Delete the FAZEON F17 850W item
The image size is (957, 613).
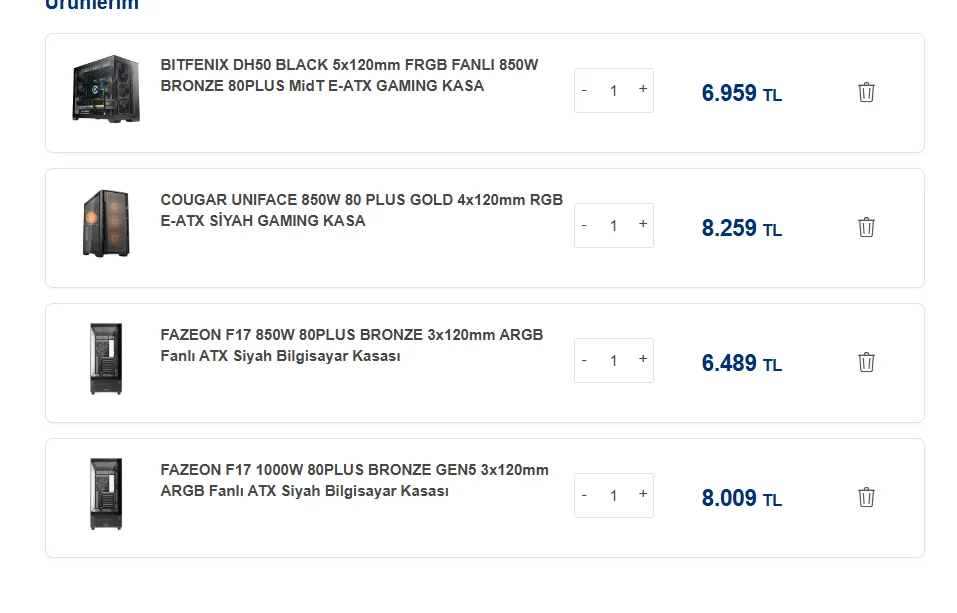click(x=866, y=362)
